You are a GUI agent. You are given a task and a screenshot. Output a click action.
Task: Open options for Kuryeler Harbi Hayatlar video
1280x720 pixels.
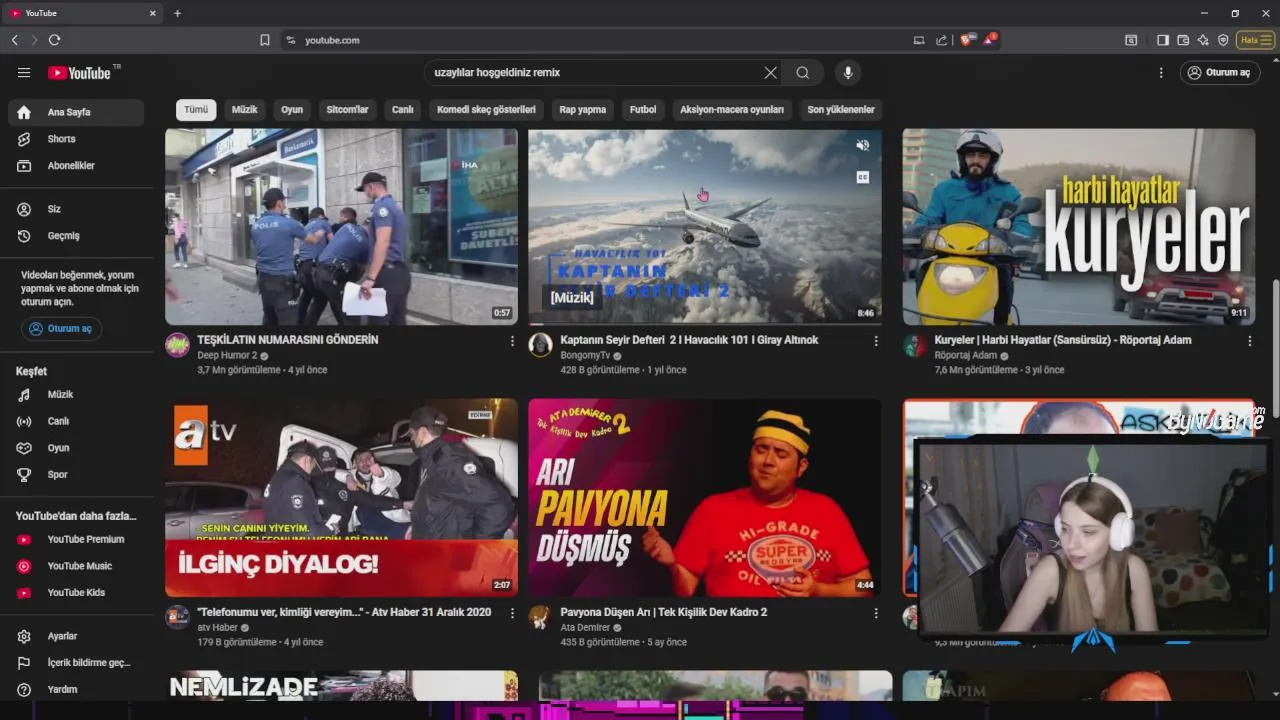(x=1249, y=341)
